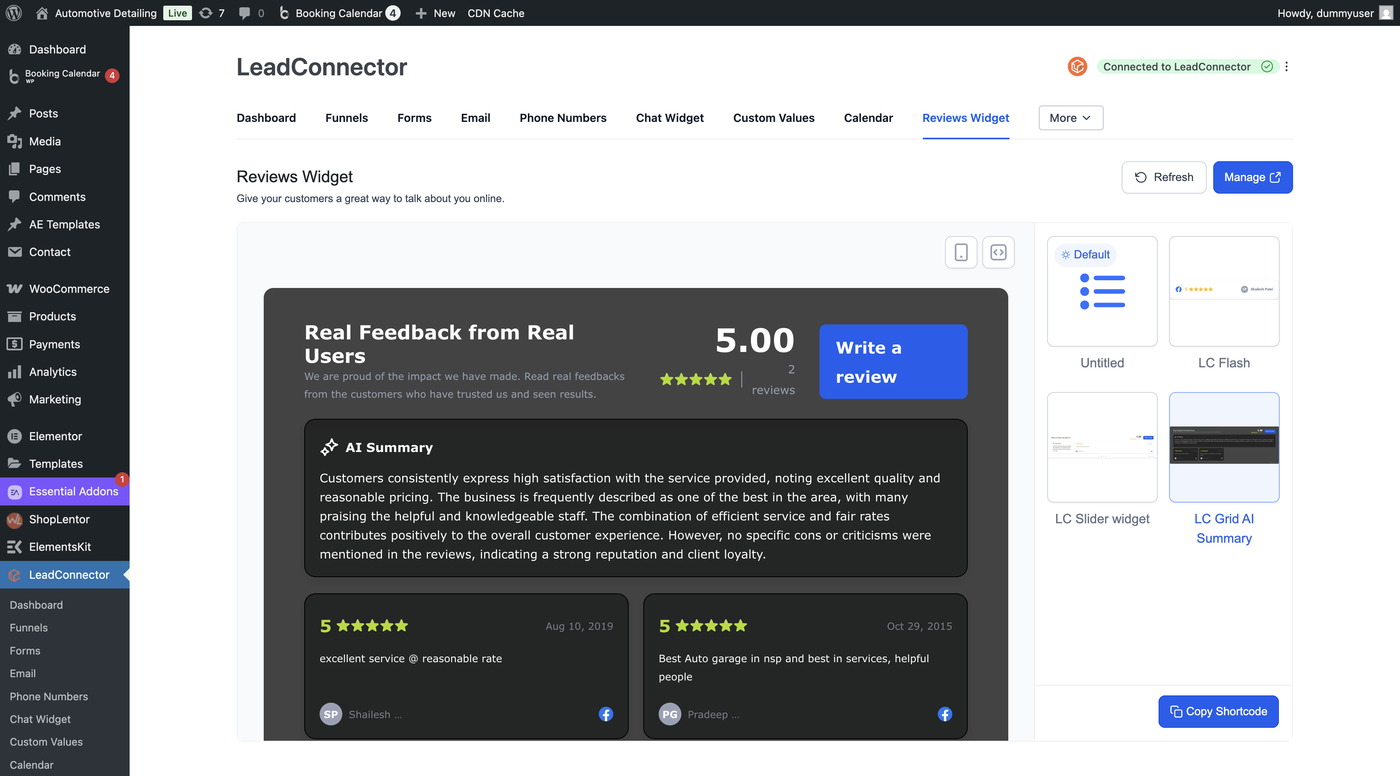The height and width of the screenshot is (776, 1400).
Task: Expand the More tabs dropdown
Action: coord(1070,118)
